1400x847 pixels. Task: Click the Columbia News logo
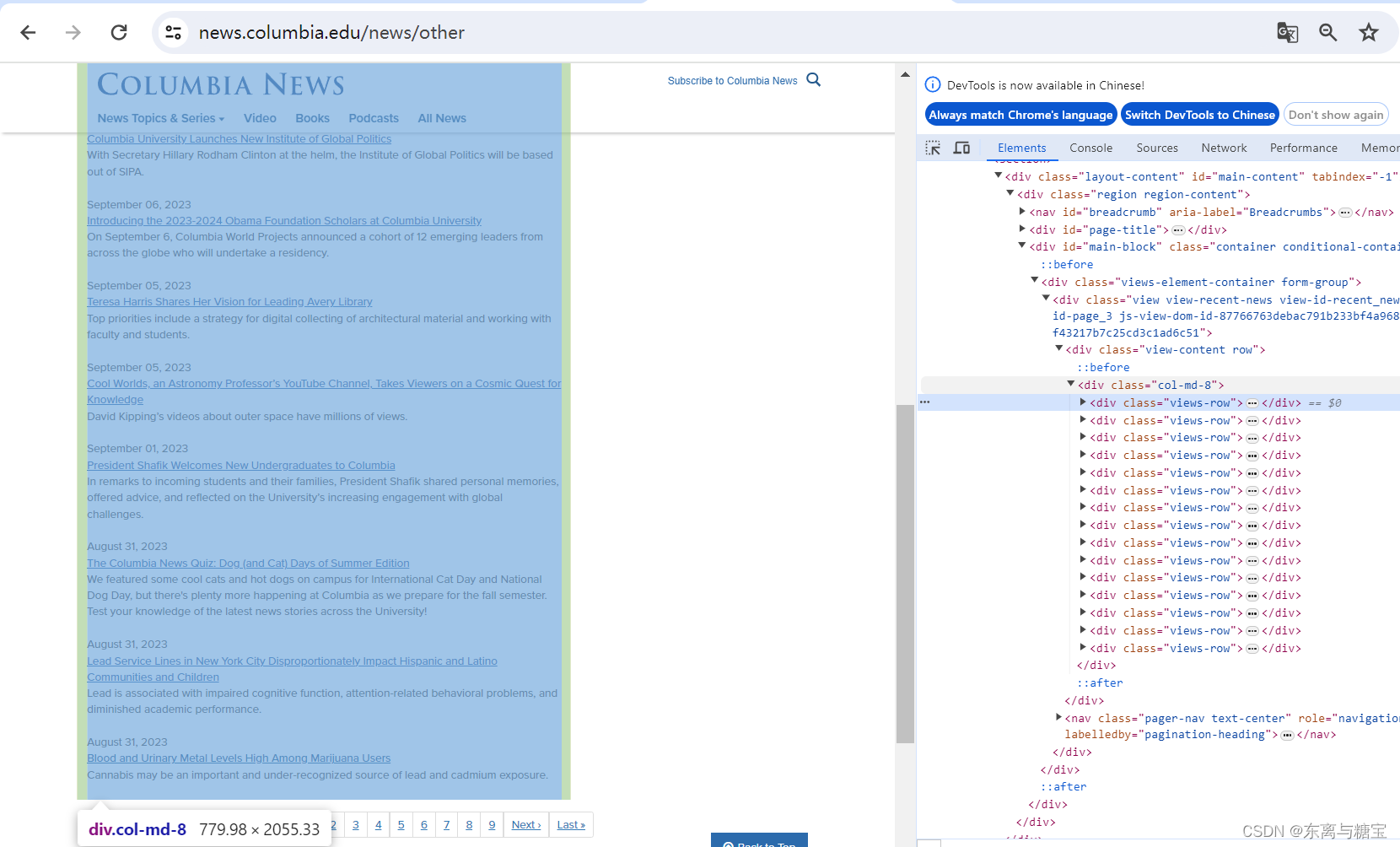221,84
